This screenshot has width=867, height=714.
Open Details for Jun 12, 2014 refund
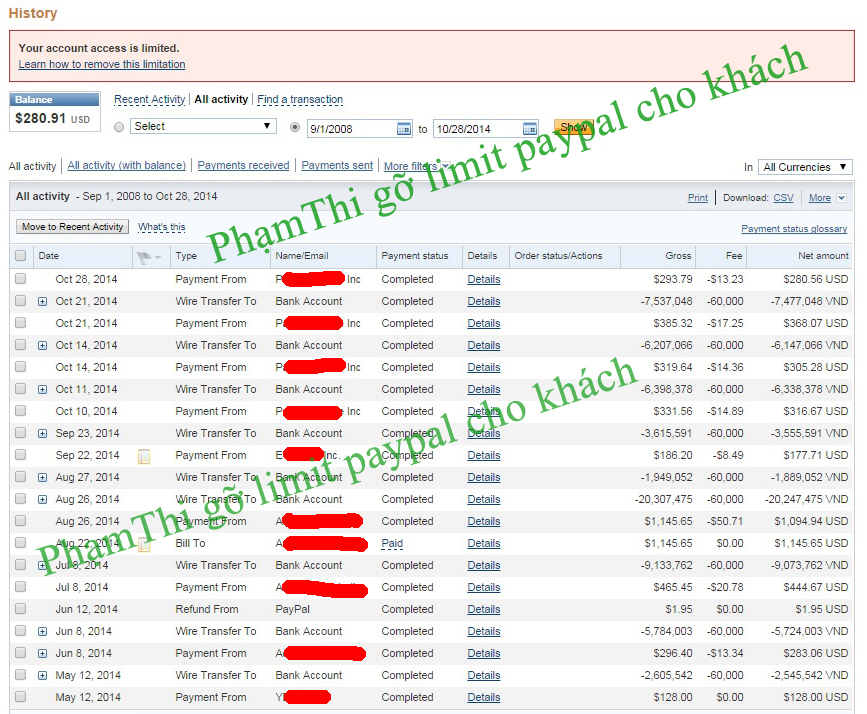click(x=484, y=609)
